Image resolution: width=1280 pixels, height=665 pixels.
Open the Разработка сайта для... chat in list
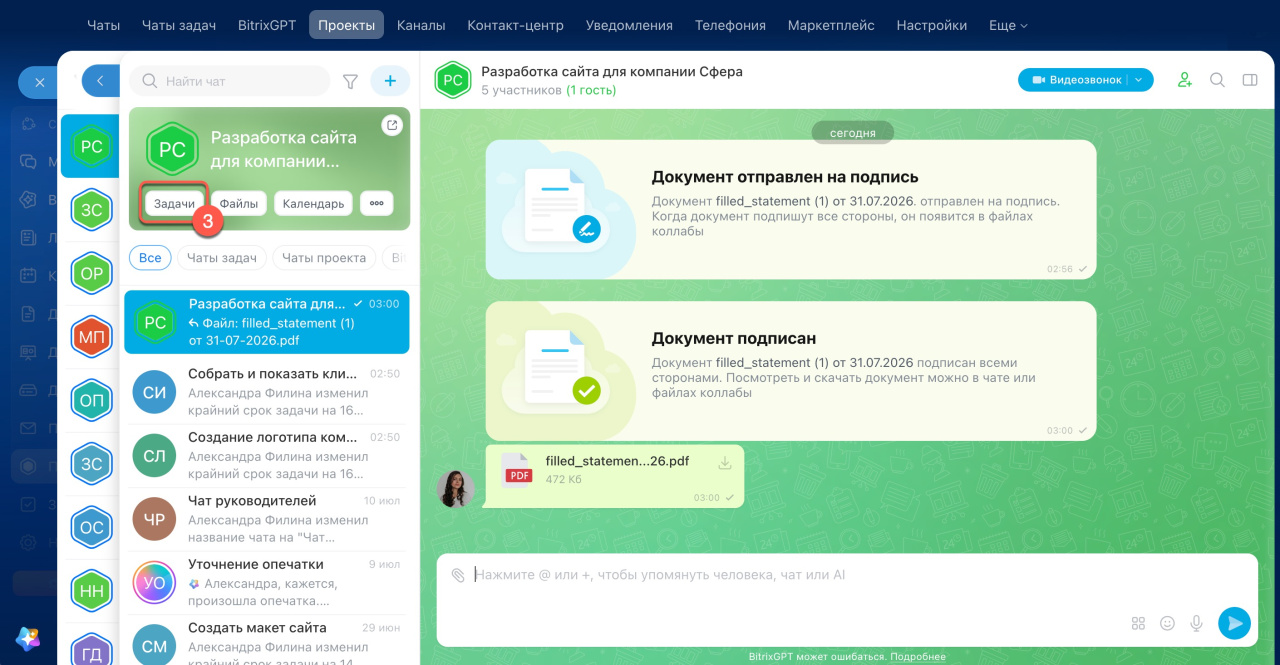coord(267,322)
